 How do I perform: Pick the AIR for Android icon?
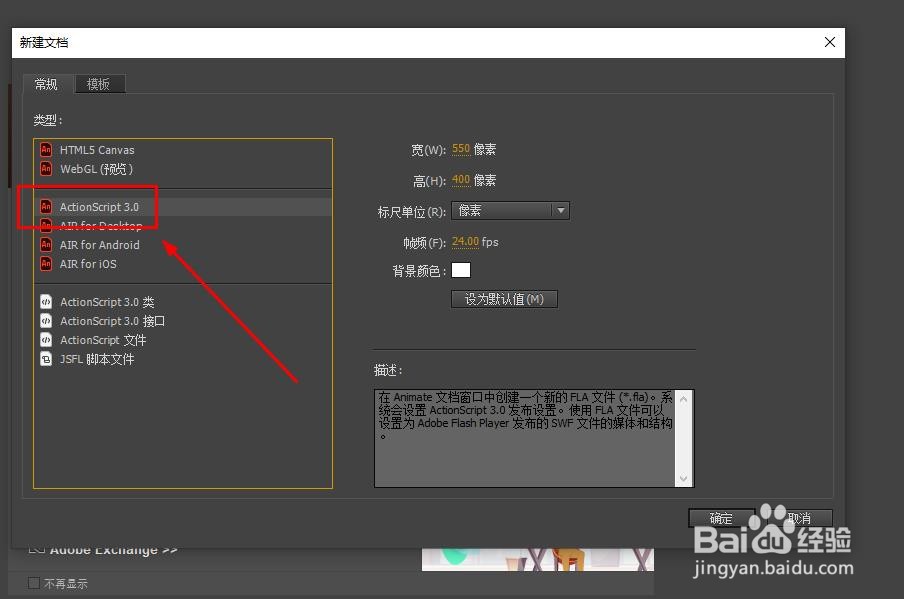tap(46, 245)
